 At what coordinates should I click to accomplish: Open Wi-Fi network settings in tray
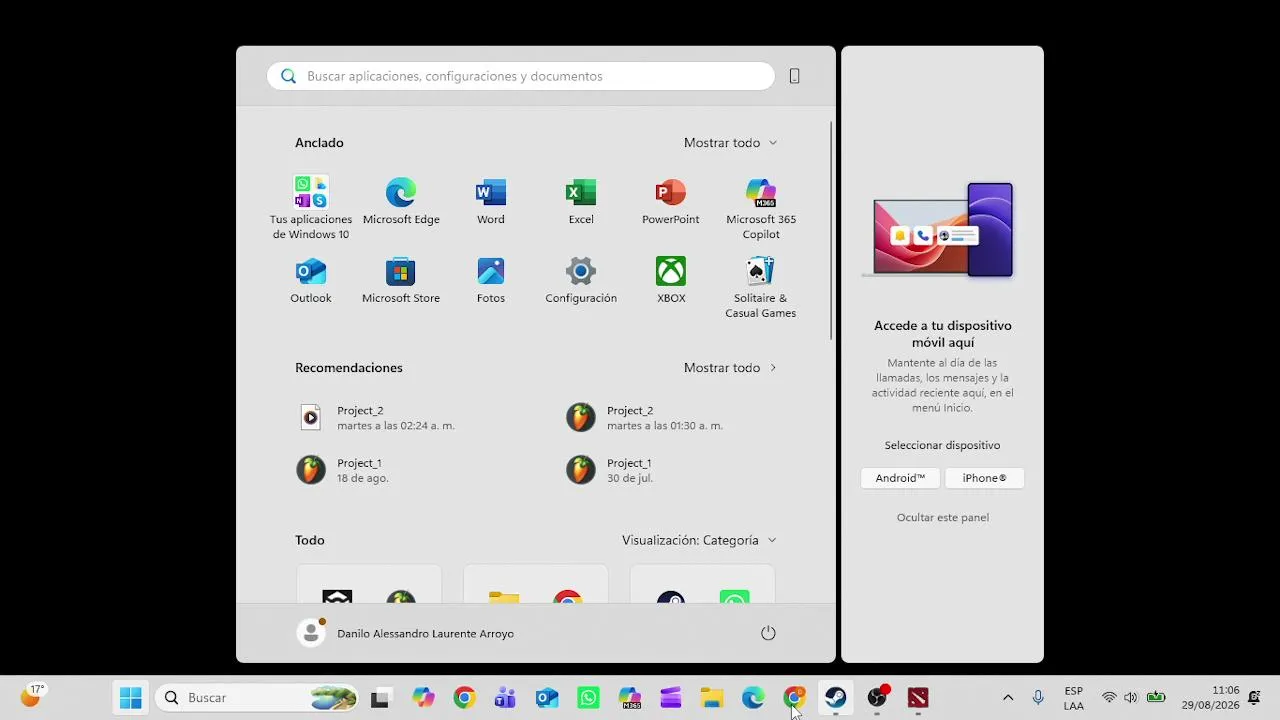pyautogui.click(x=1109, y=698)
